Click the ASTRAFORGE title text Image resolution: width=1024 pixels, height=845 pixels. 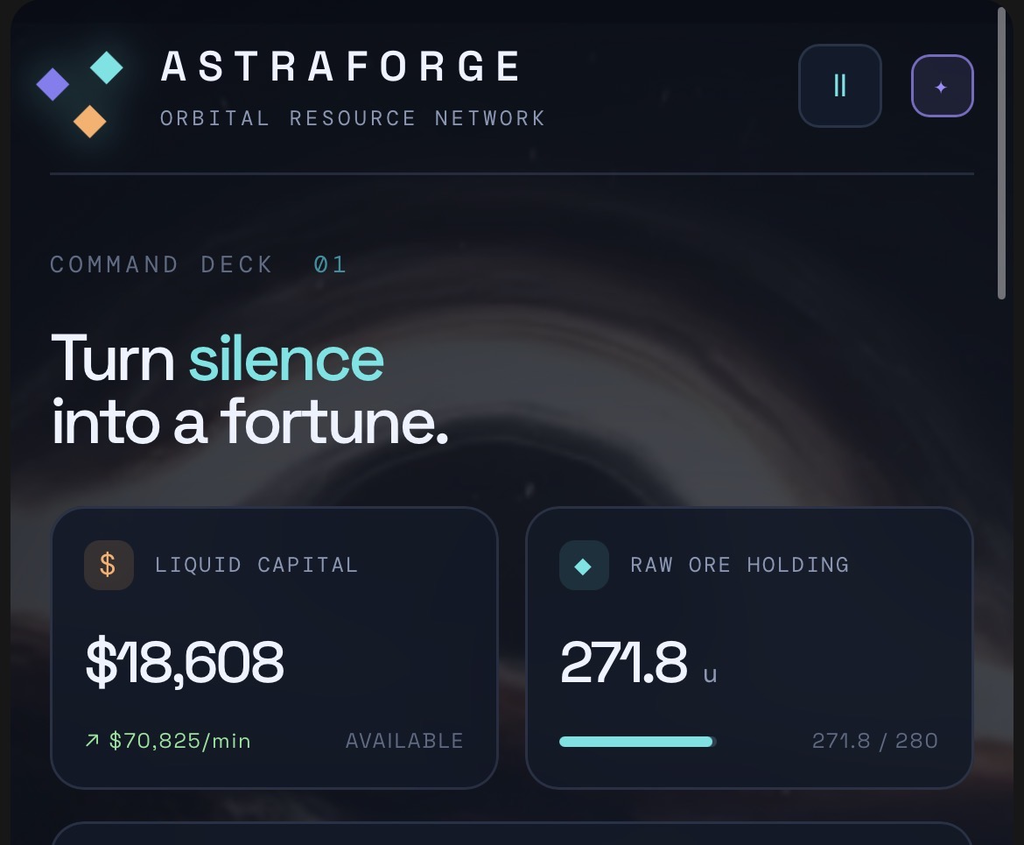click(x=341, y=67)
